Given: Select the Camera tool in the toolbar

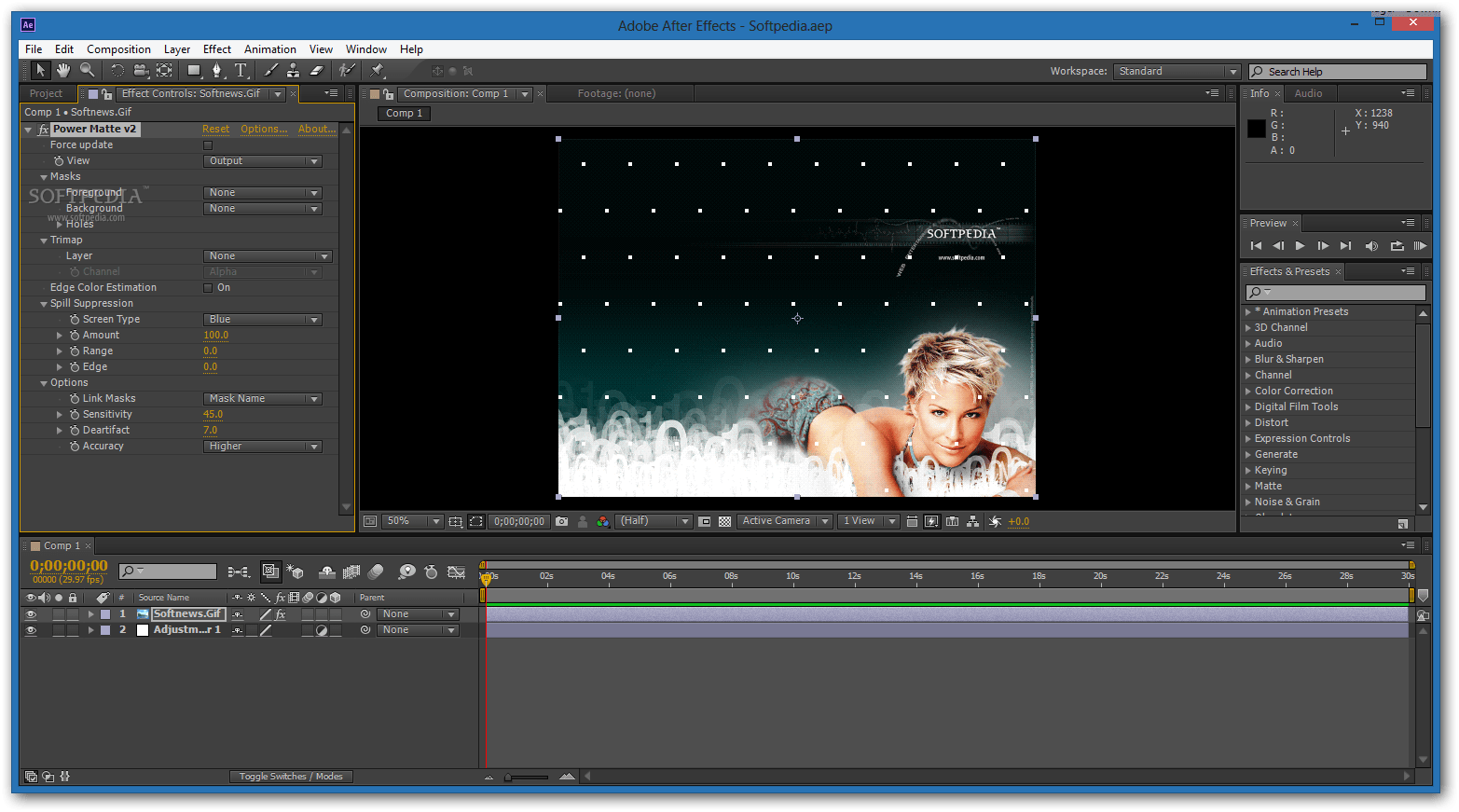Looking at the screenshot, I should tap(140, 70).
